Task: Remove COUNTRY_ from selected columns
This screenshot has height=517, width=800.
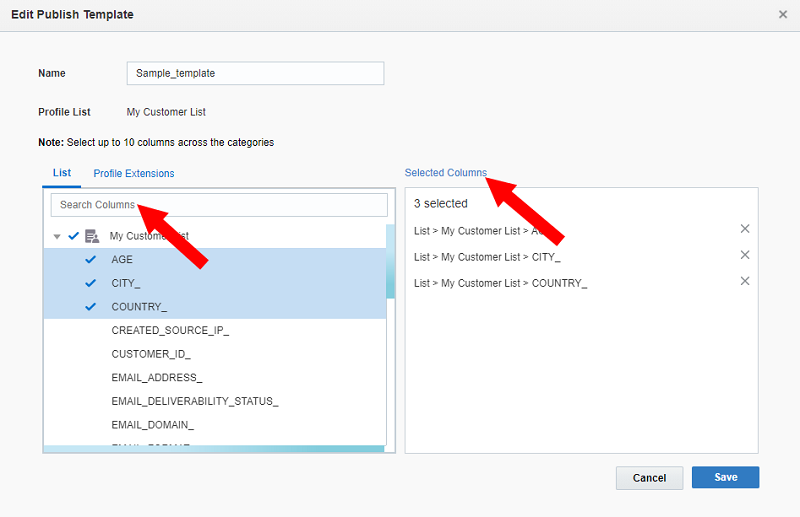Action: [744, 281]
